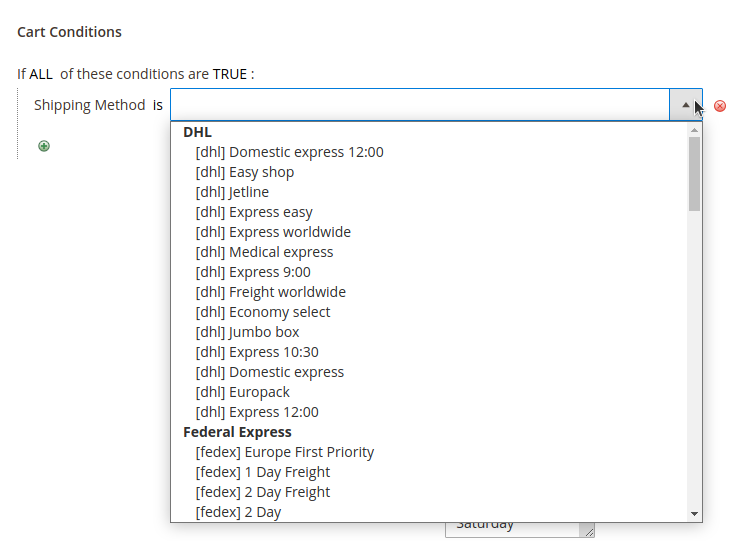Collapse the shipping method dropdown arrow

point(685,105)
